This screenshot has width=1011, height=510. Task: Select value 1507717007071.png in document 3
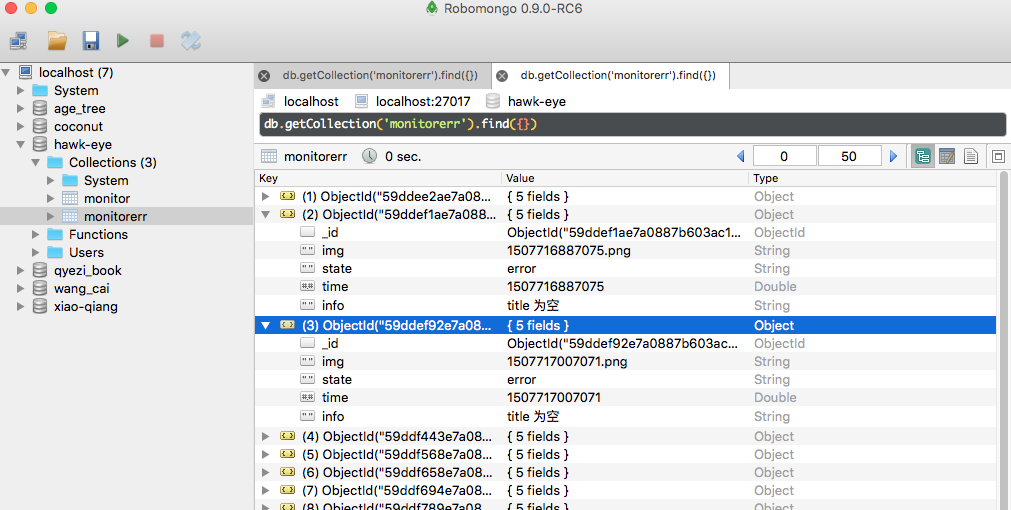(x=567, y=362)
